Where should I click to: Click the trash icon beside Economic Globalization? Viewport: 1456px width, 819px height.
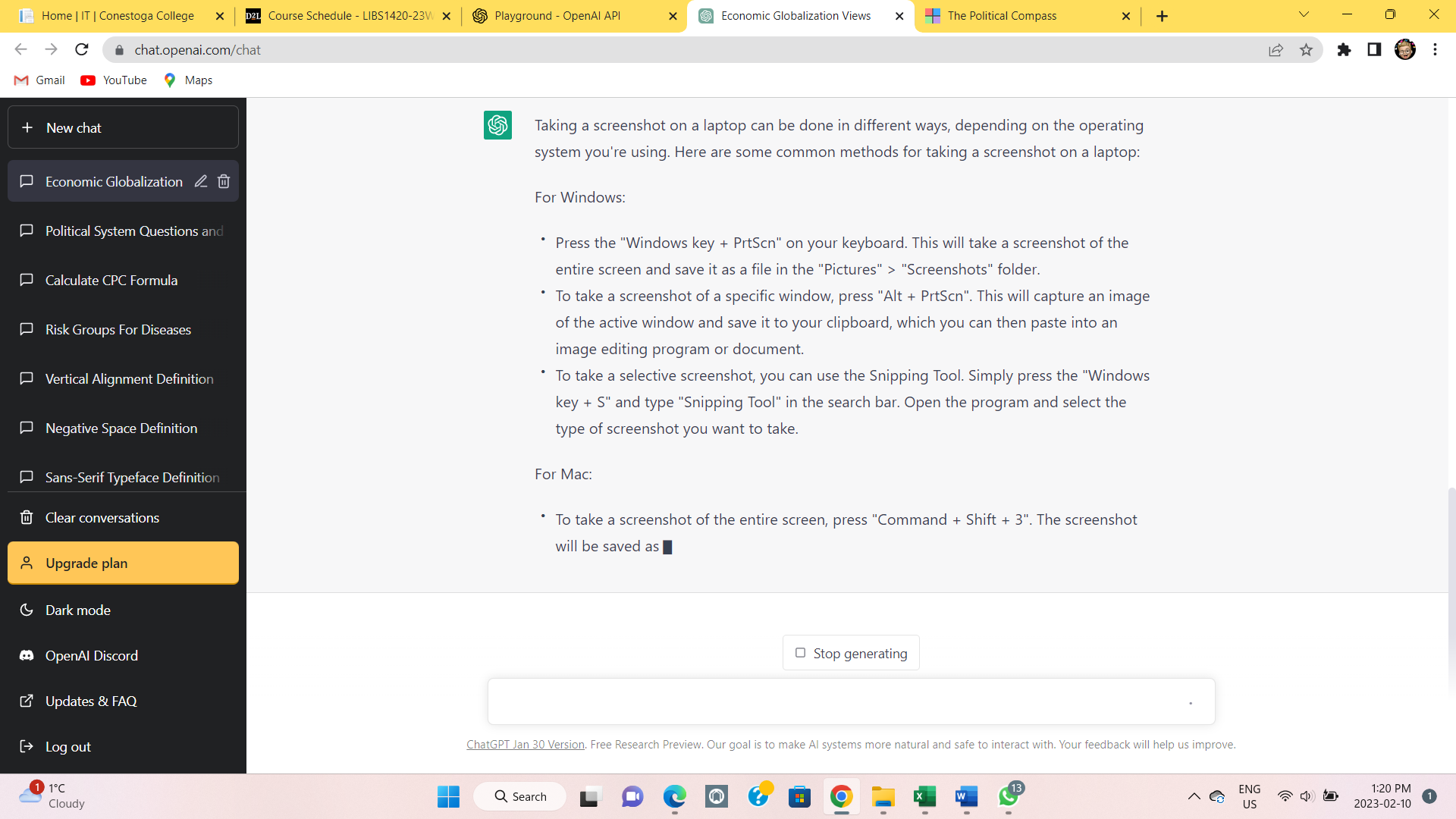point(224,181)
